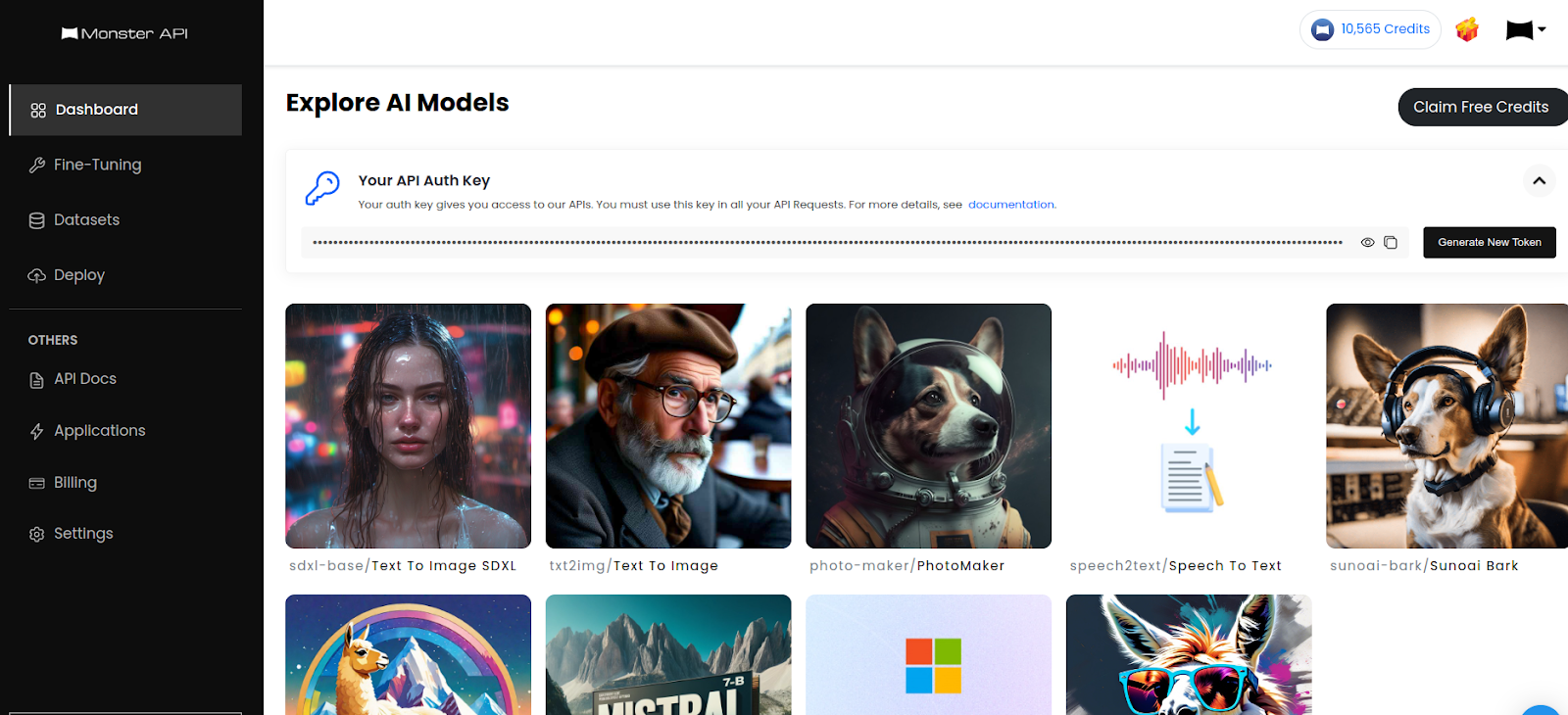Click 'speech2text/Speech To Text' label
Screen dimensions: 1568x715
click(1176, 566)
